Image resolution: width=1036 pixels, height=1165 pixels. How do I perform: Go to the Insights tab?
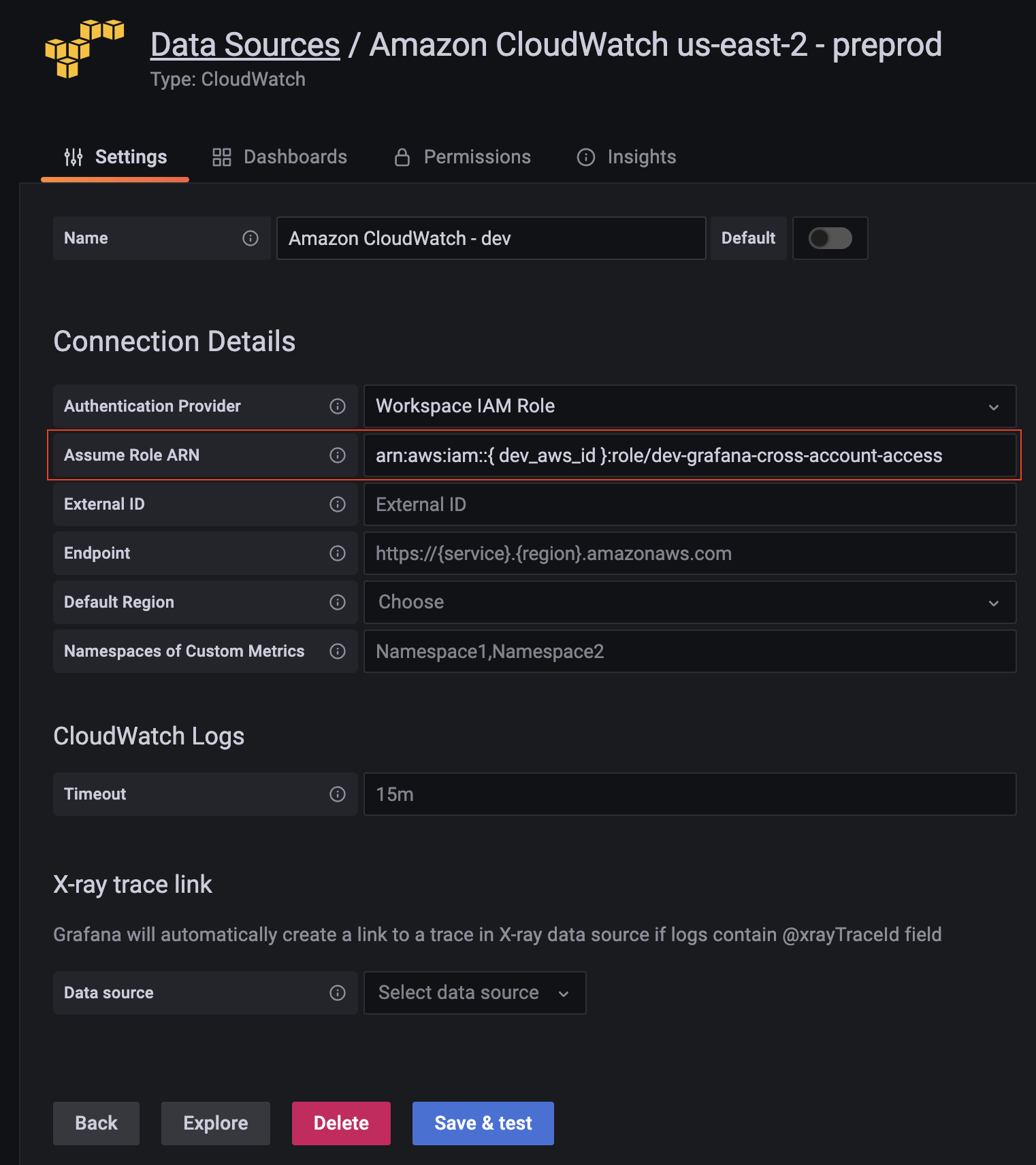[x=627, y=157]
